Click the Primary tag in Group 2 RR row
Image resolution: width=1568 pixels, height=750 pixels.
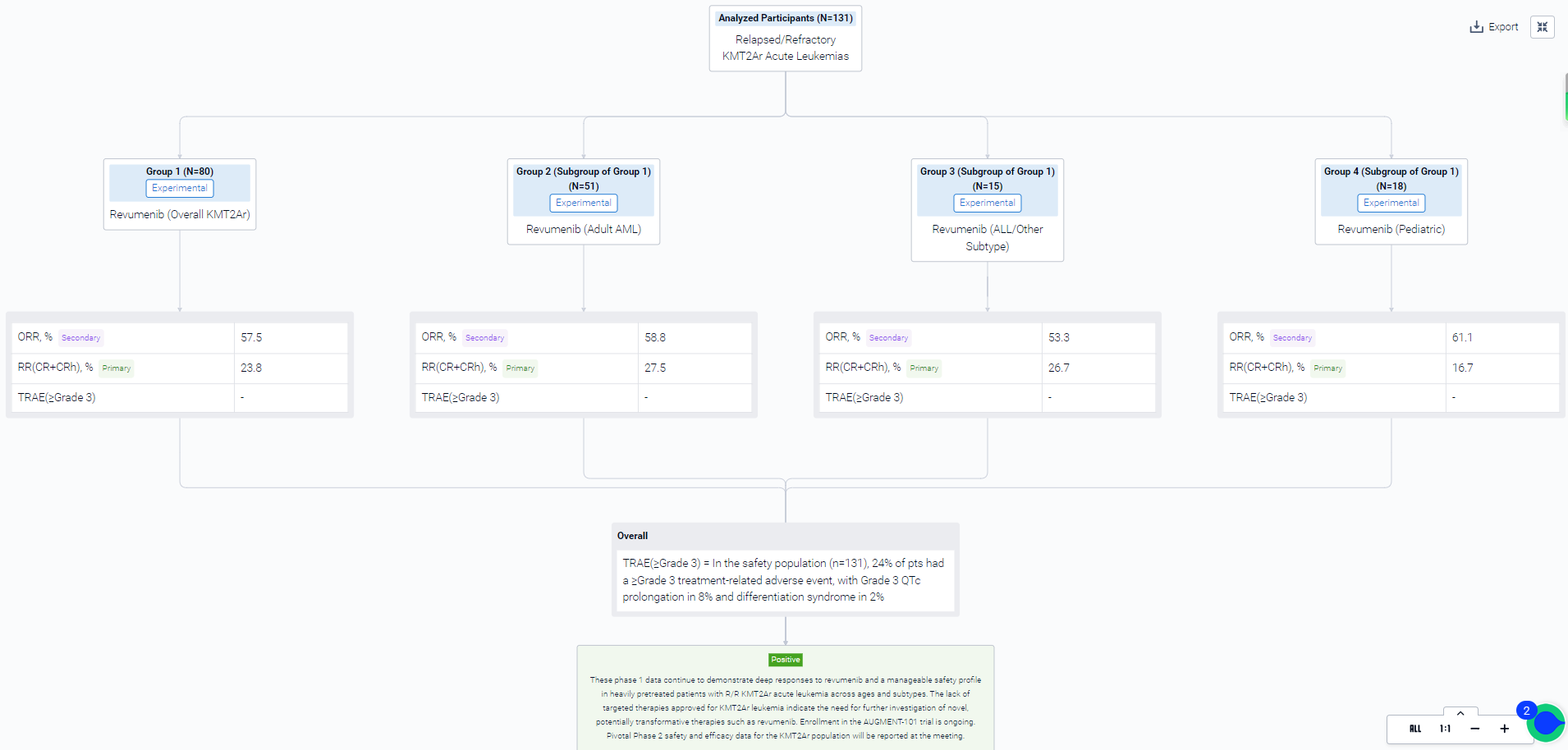coord(520,368)
